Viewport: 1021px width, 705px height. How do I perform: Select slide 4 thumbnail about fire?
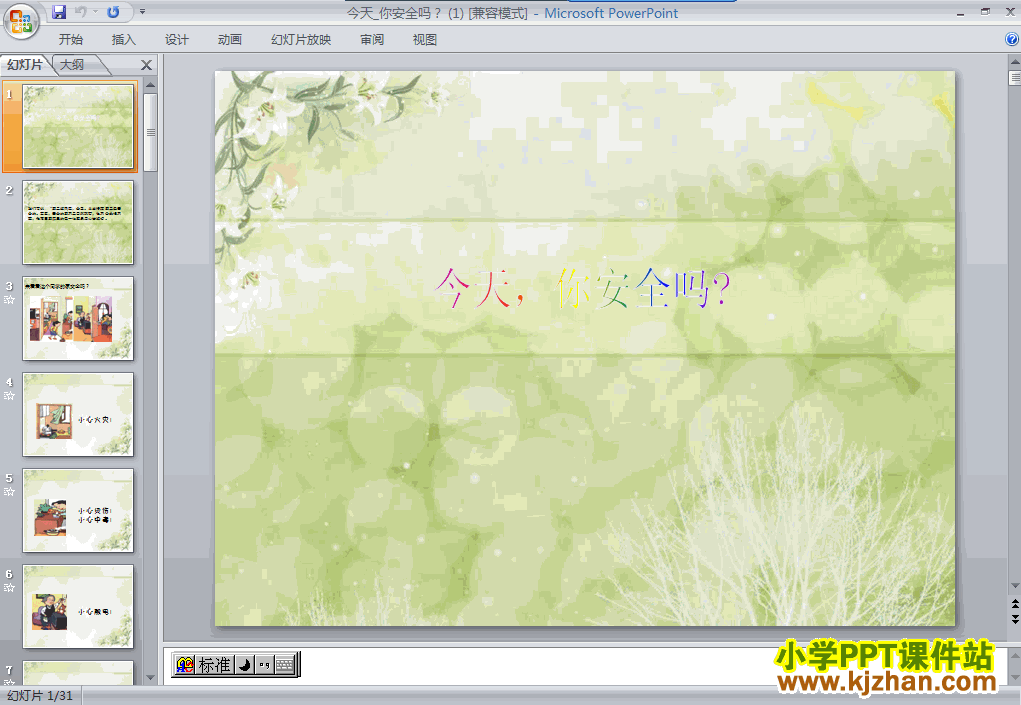[78, 415]
